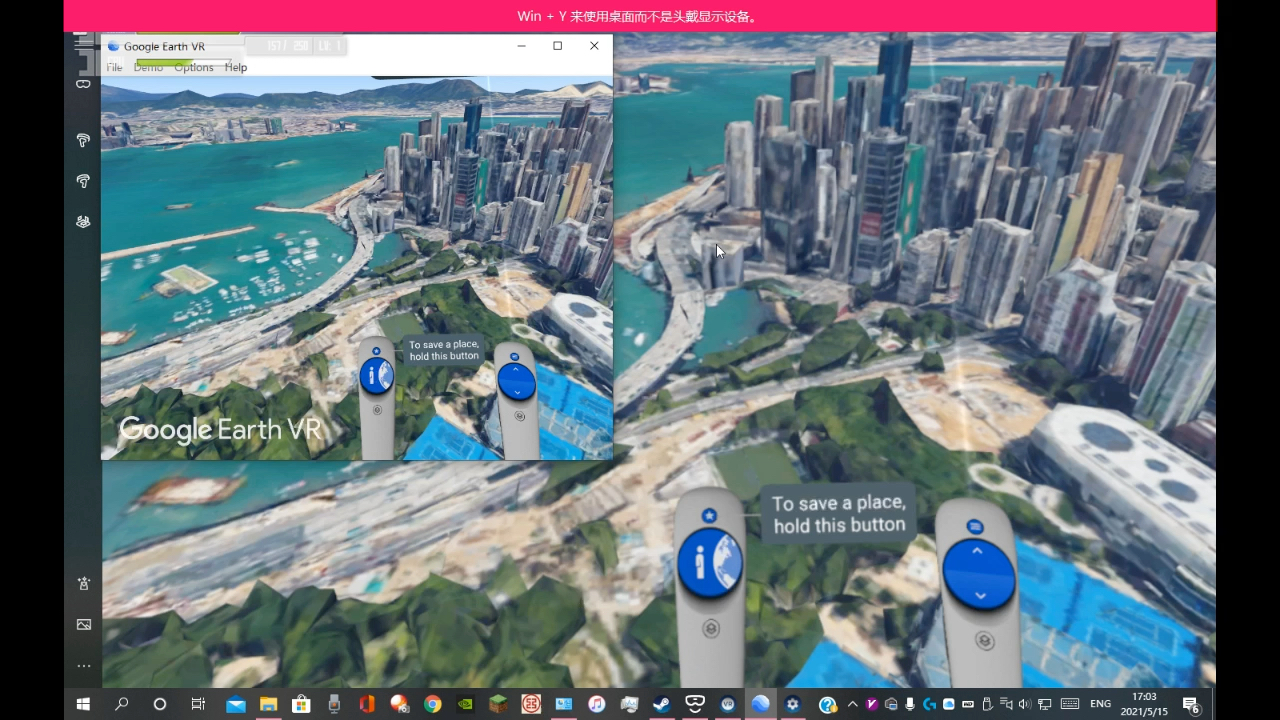Open Microsoft Store from the taskbar
Image resolution: width=1280 pixels, height=720 pixels.
[x=301, y=704]
